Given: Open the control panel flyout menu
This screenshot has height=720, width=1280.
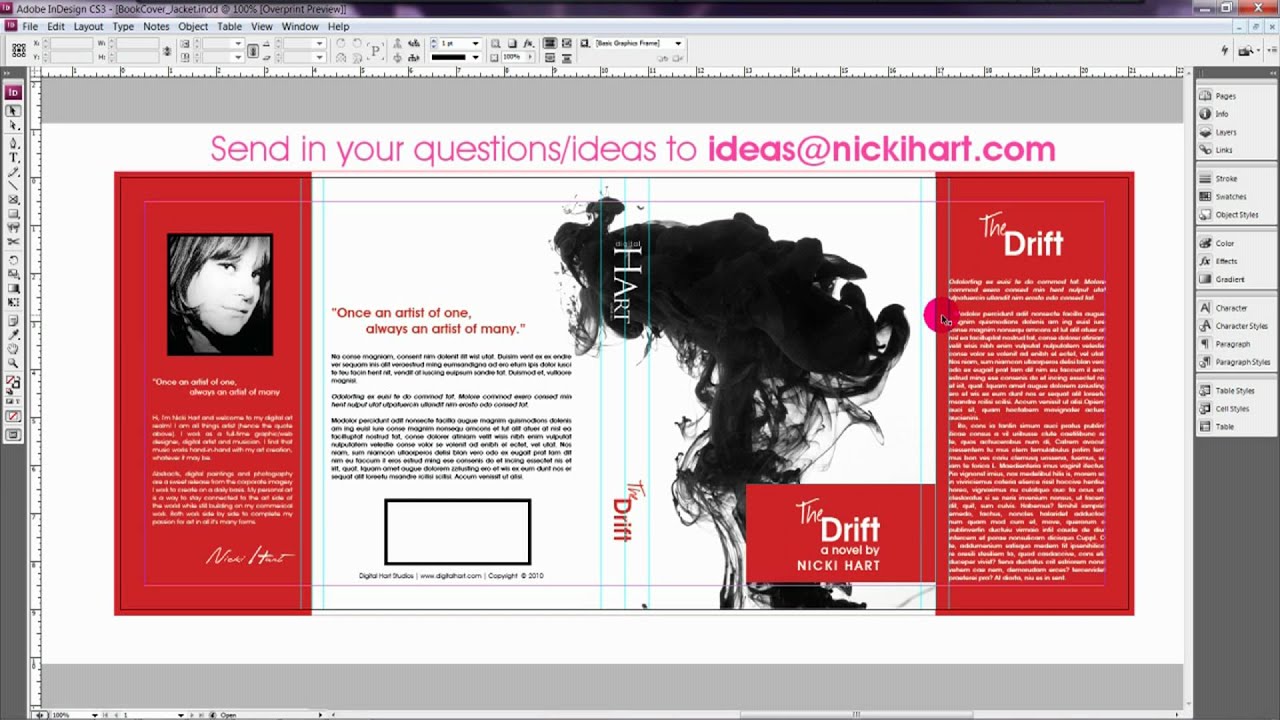Looking at the screenshot, I should click(x=1271, y=49).
